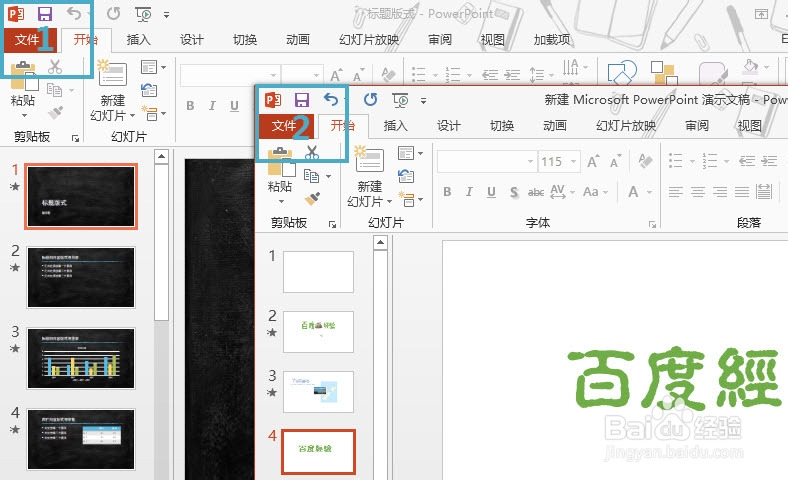This screenshot has width=788, height=480.
Task: Click 粘贴 paste icon in back window
Action: (24, 75)
